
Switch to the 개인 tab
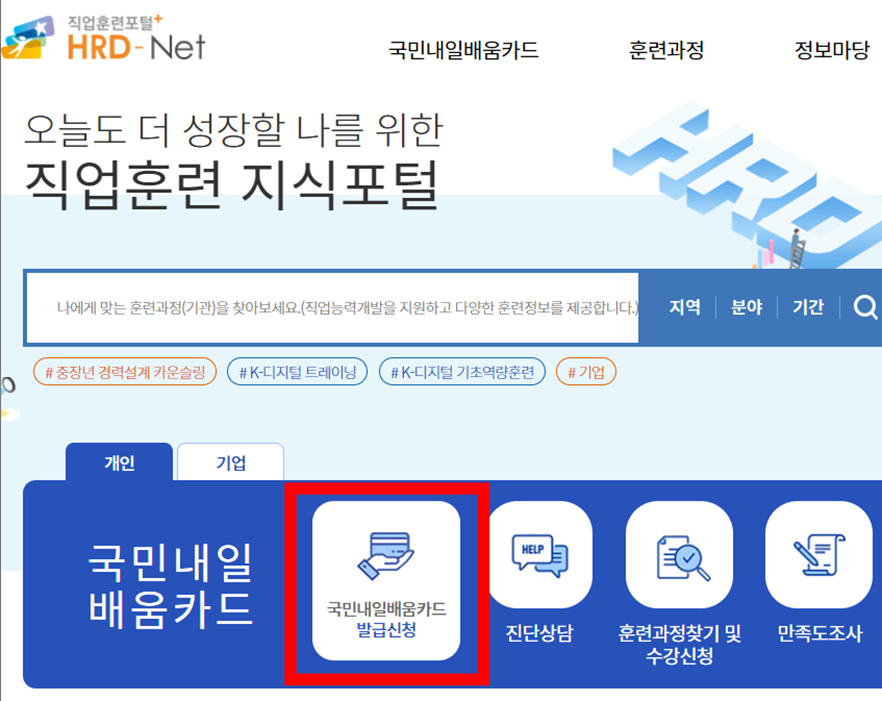[x=119, y=462]
